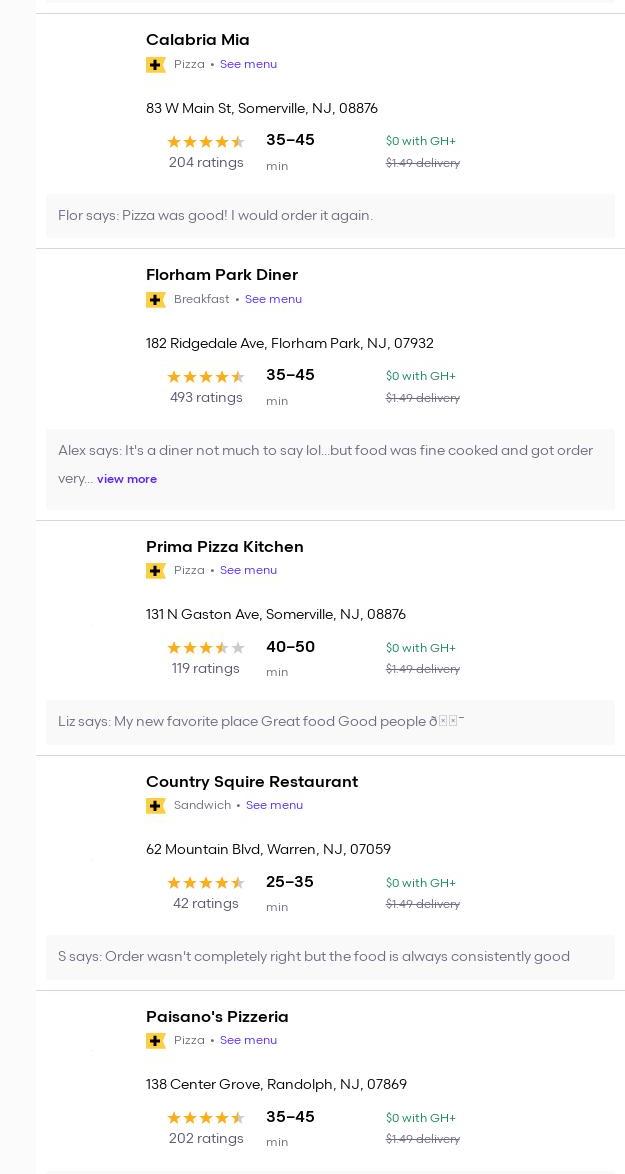Open See menu for Florham Park Diner
This screenshot has width=625, height=1174.
click(x=273, y=299)
